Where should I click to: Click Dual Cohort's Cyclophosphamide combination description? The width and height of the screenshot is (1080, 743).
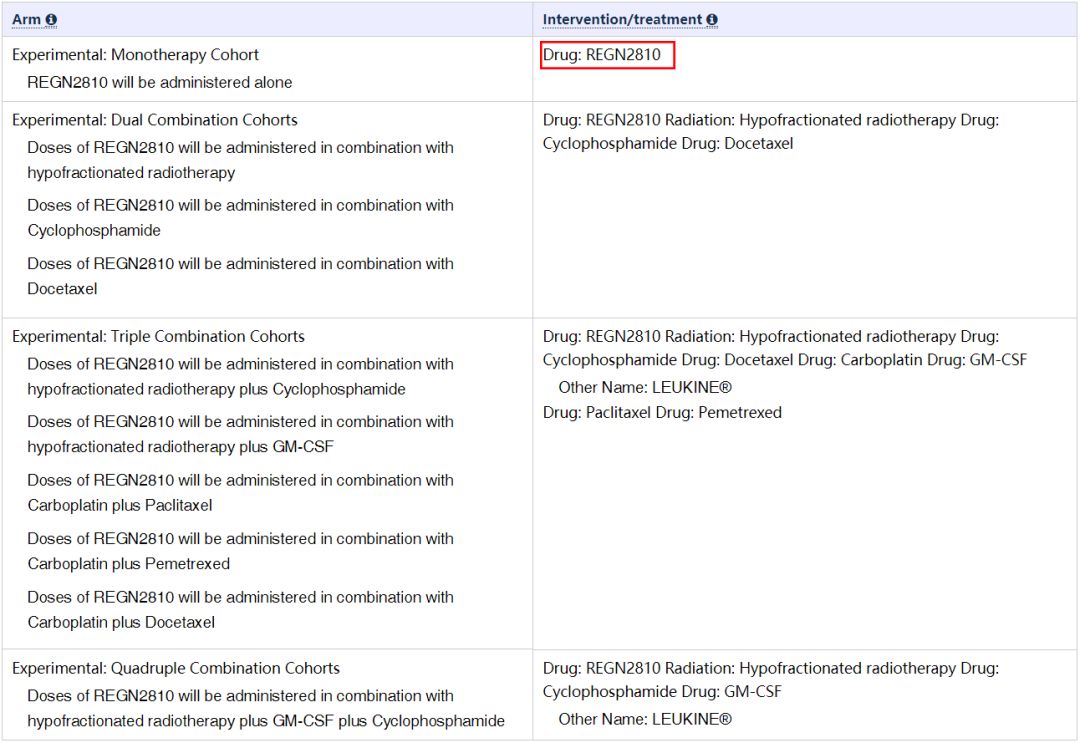point(240,218)
